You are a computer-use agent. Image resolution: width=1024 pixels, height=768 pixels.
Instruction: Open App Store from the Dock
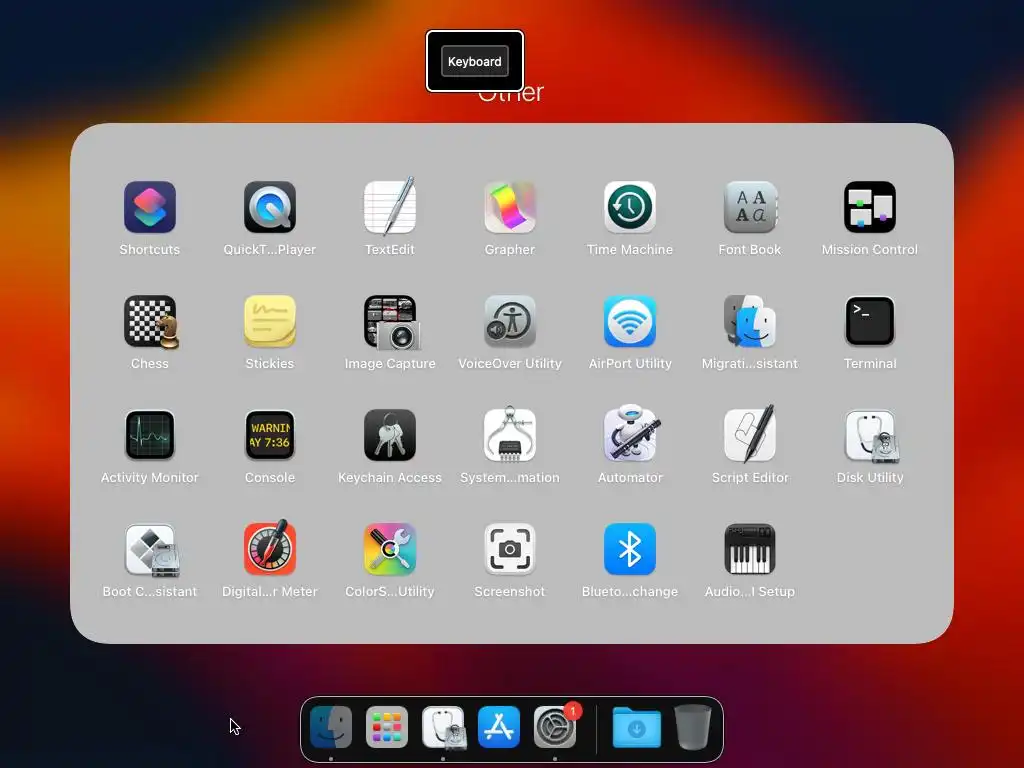tap(499, 727)
